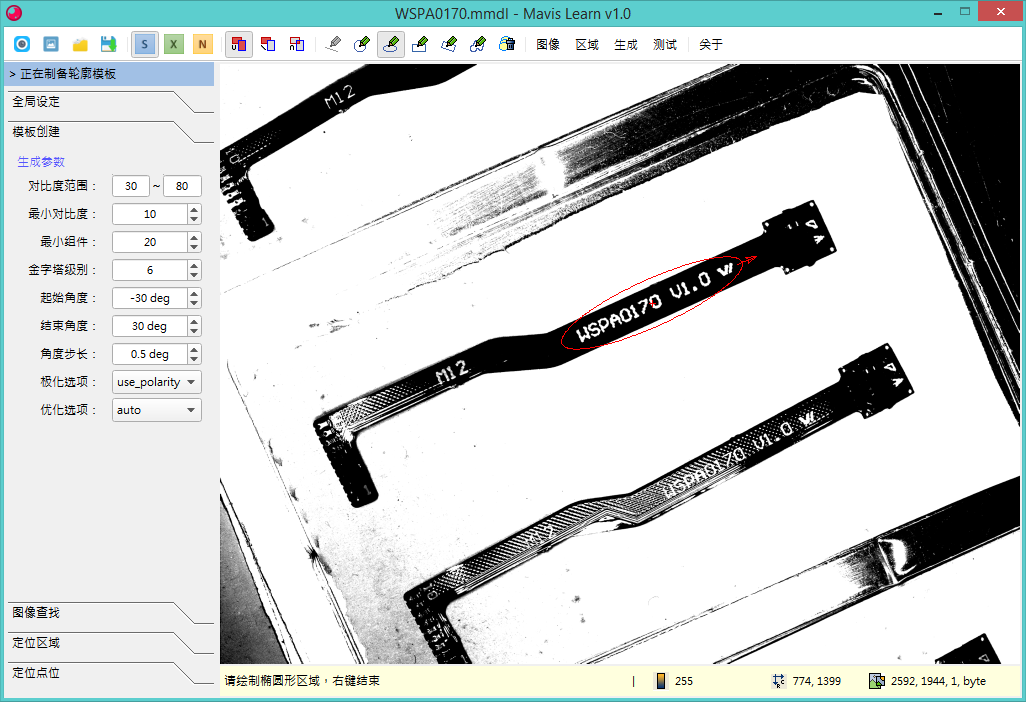
Task: Decrease 起始角度 with the down arrow
Action: 194,304
